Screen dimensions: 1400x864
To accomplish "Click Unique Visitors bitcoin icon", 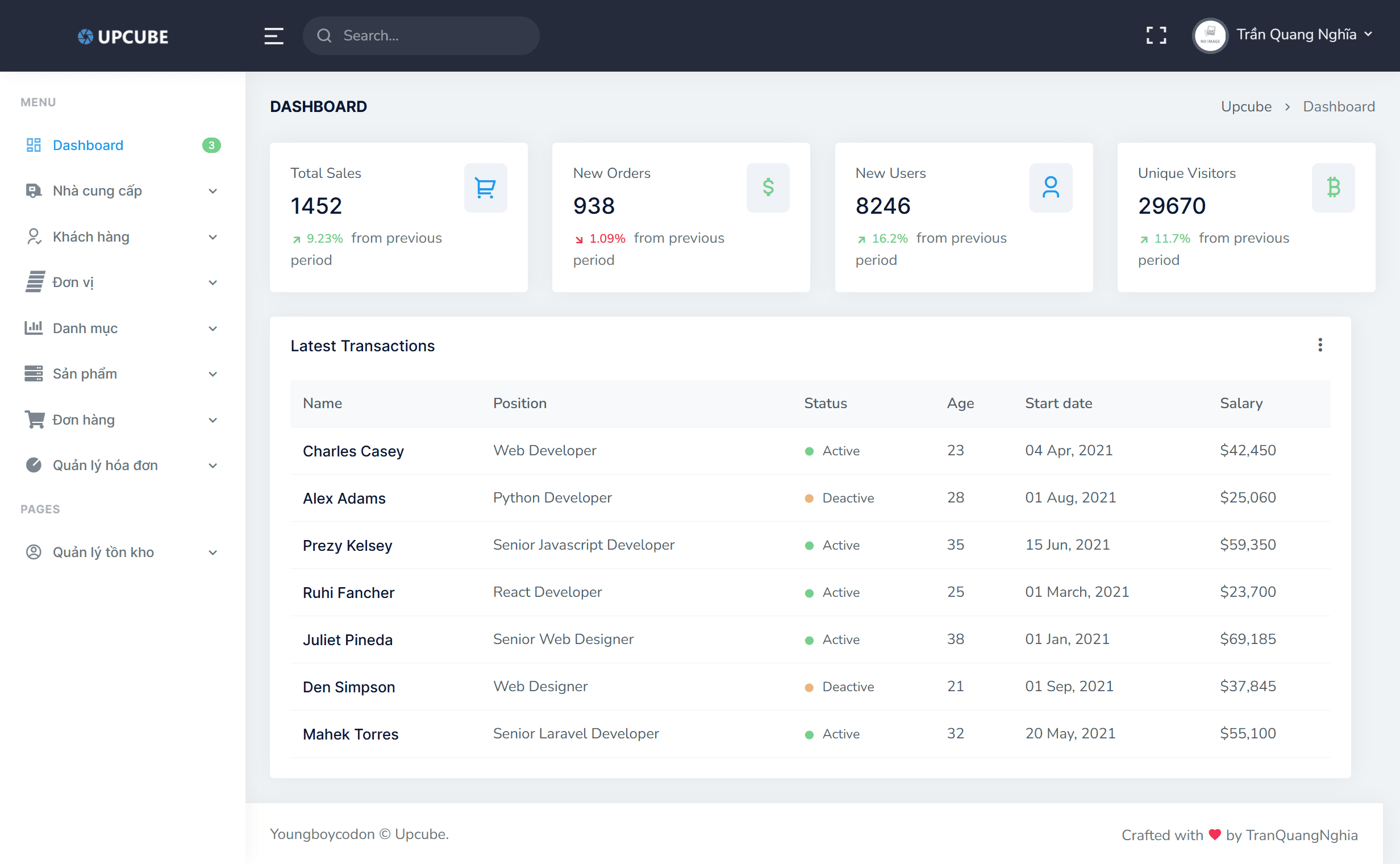I will [x=1333, y=188].
